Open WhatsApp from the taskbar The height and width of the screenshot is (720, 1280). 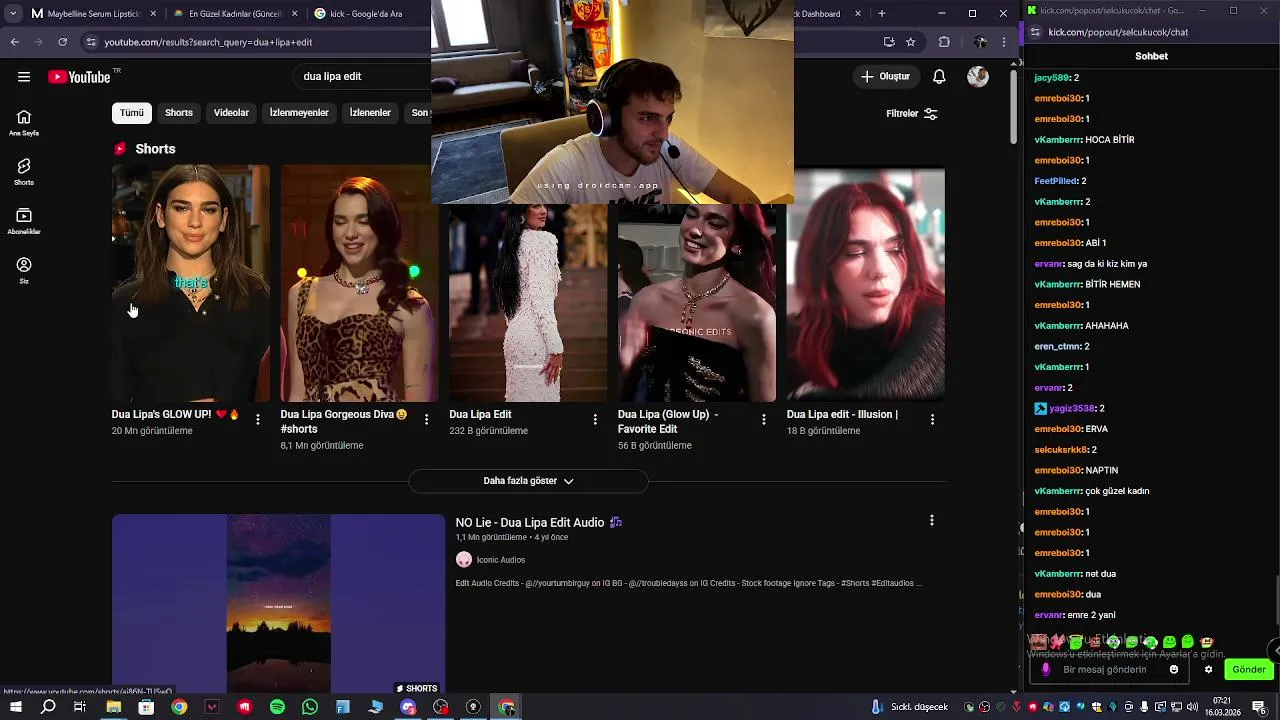coord(310,707)
